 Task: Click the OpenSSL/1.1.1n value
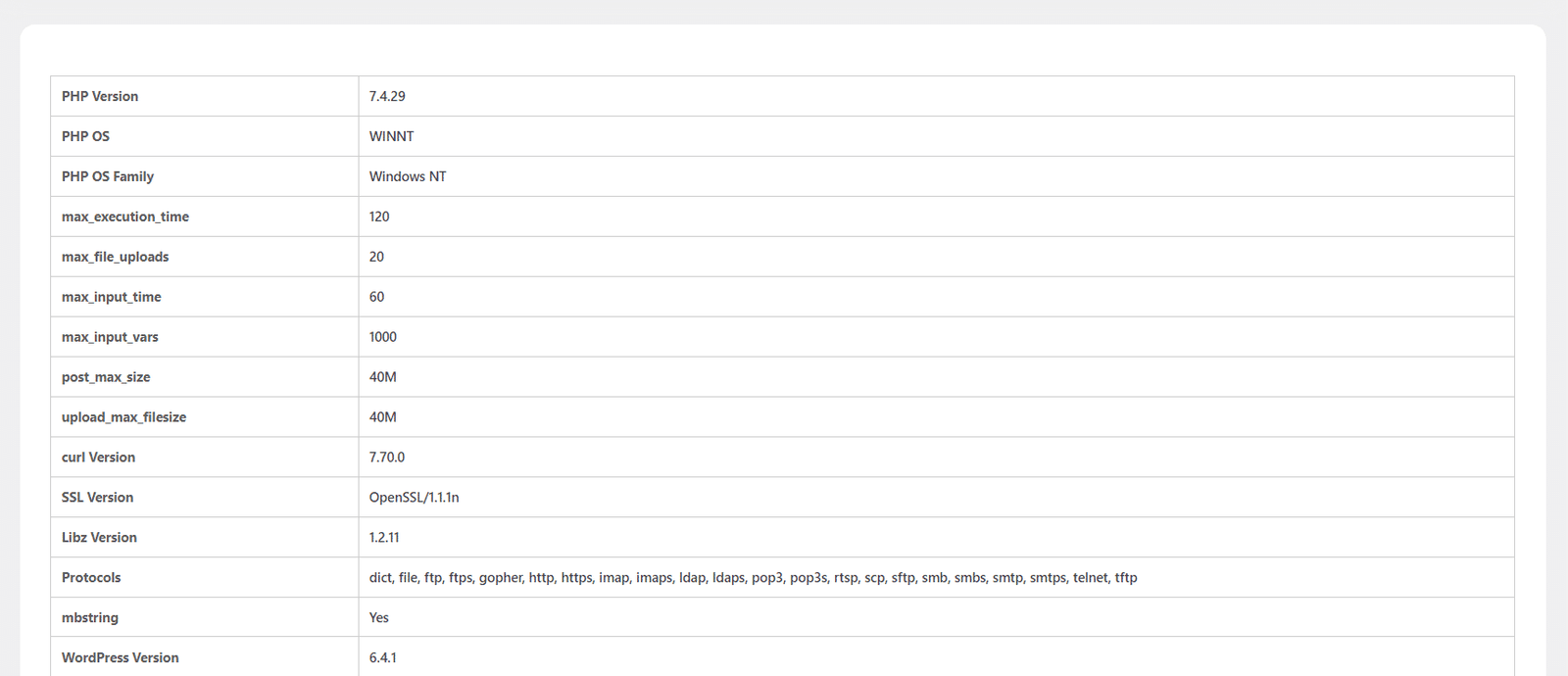[x=415, y=498]
